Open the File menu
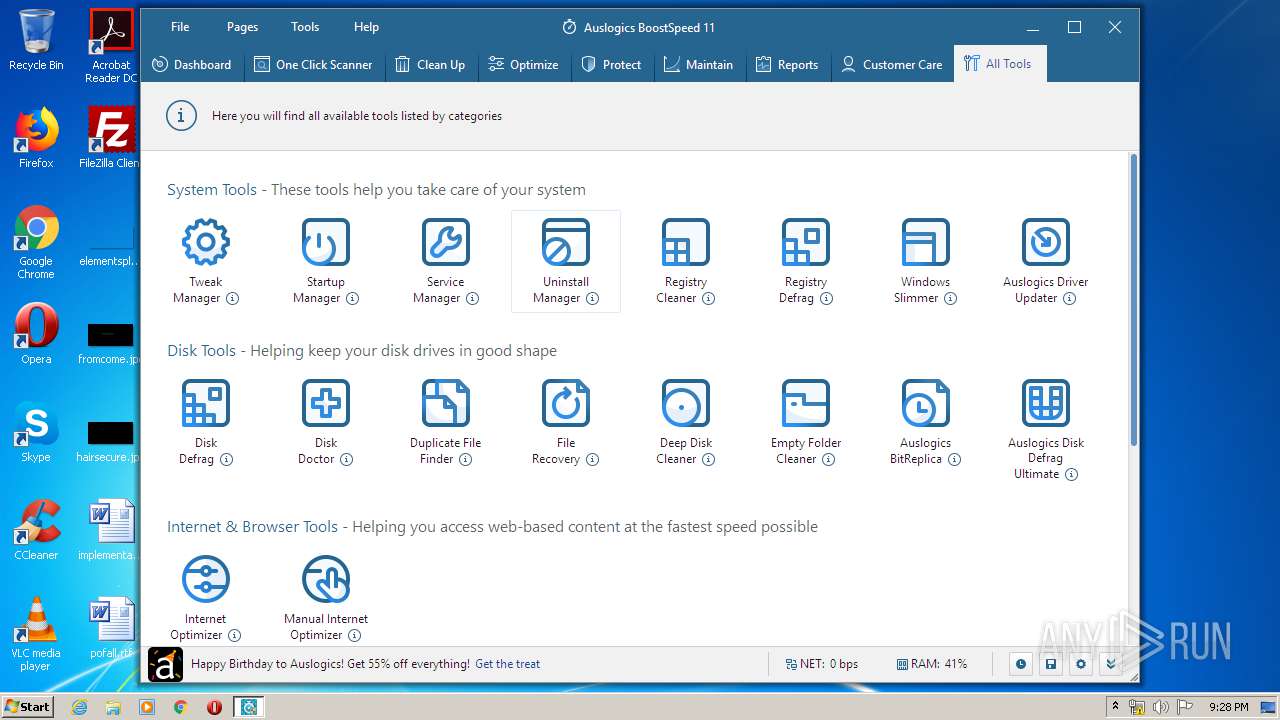1280x720 pixels. [x=180, y=27]
